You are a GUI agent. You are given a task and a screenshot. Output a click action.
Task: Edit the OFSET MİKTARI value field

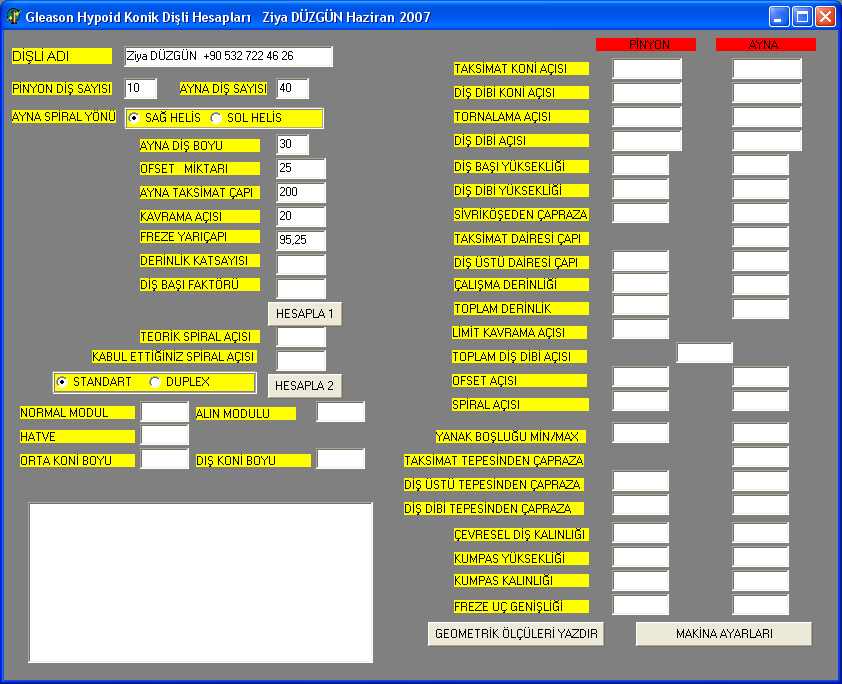(301, 169)
